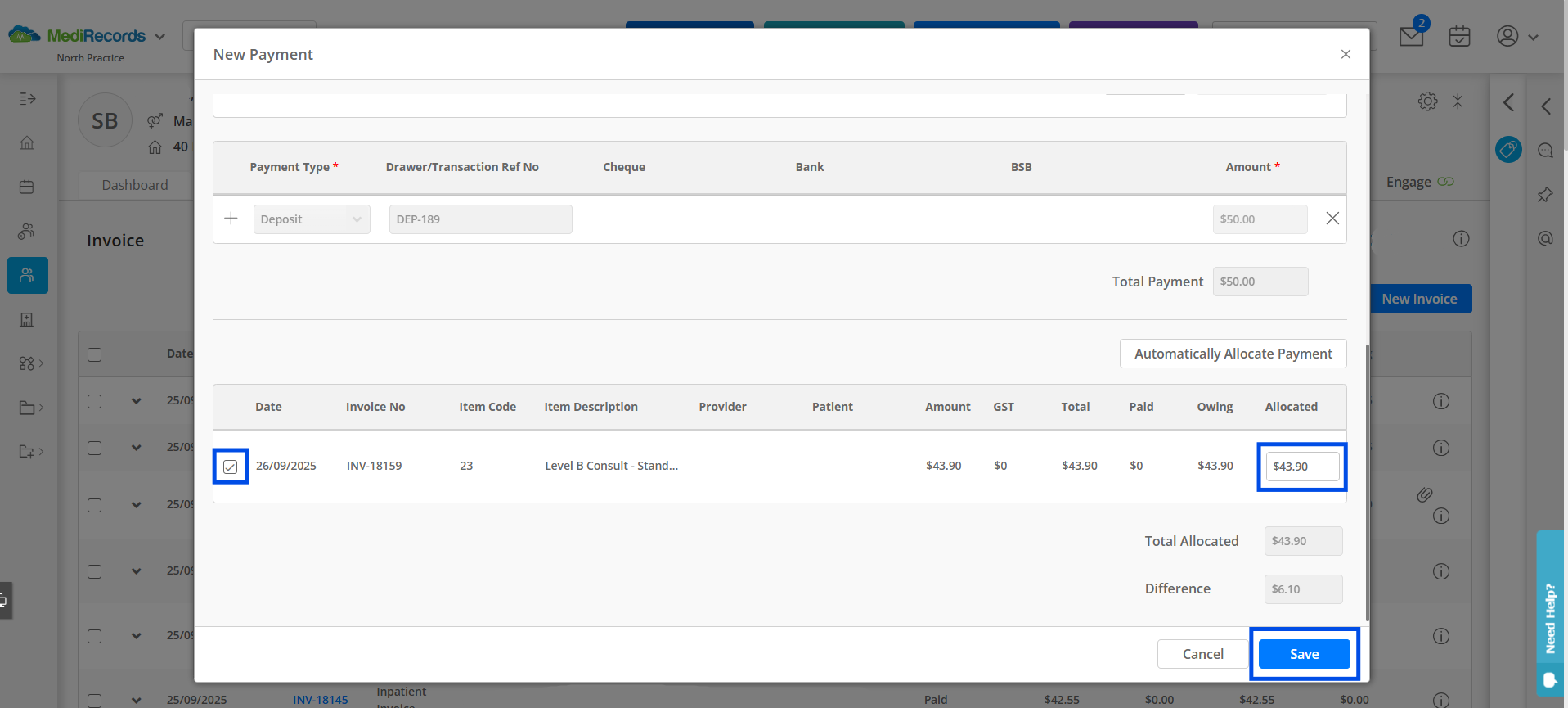Open the user account menu icon
Viewport: 1568px width, 708px height.
[1507, 36]
